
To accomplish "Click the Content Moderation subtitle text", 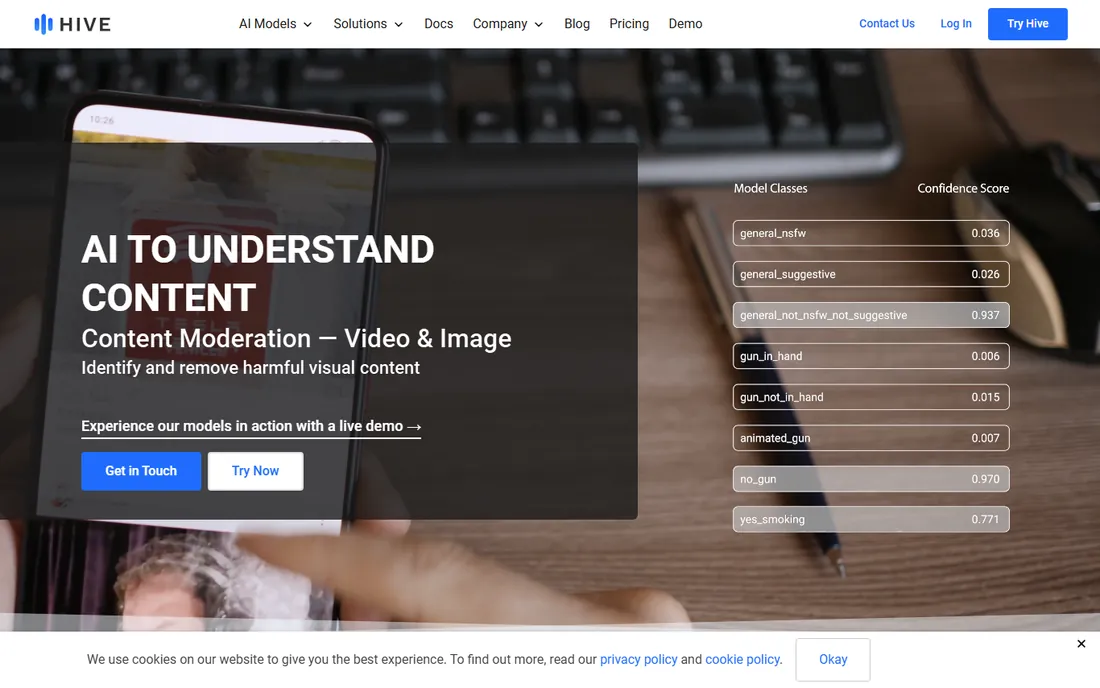I will [296, 339].
